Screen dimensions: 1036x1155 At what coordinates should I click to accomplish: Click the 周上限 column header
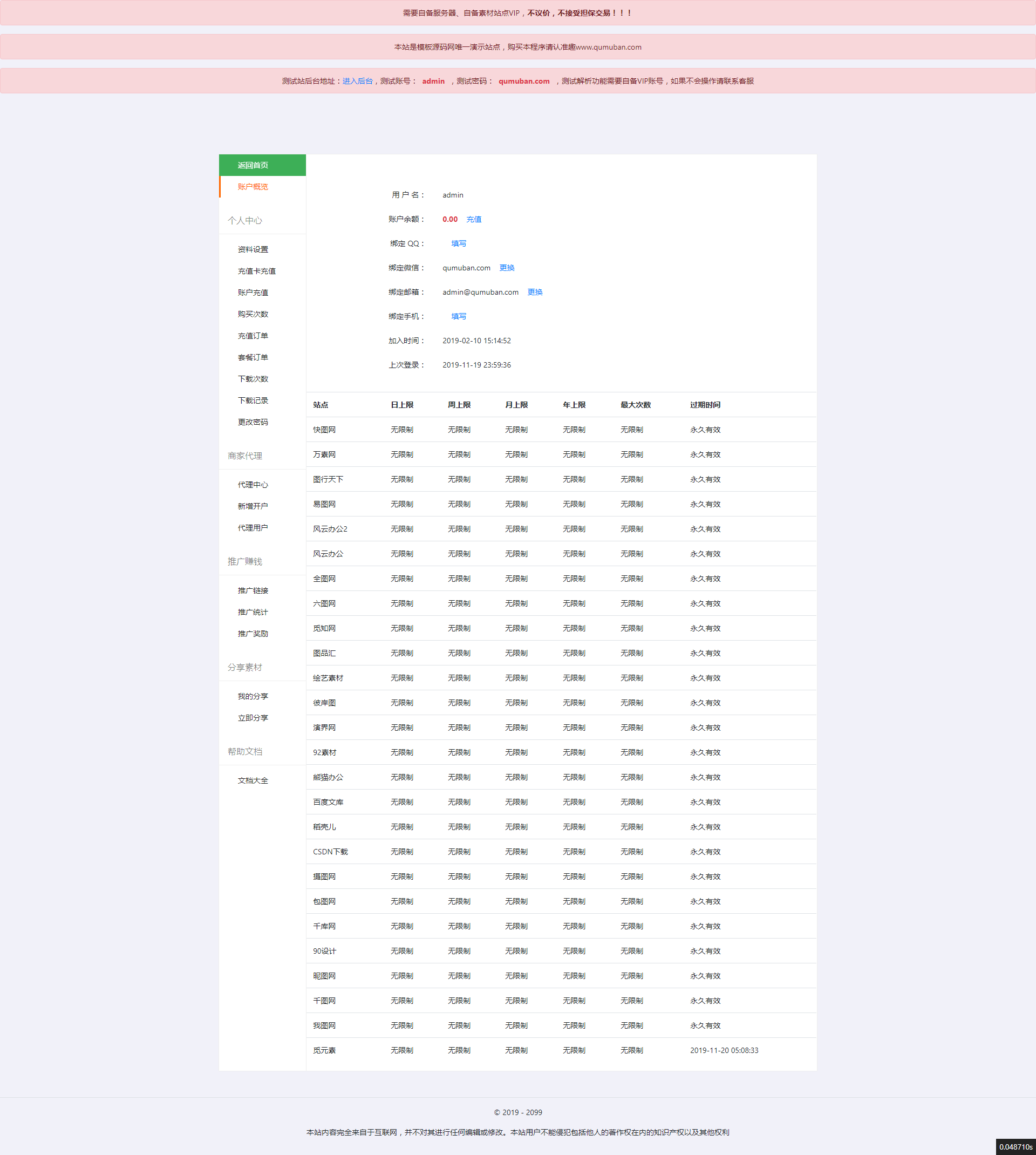coord(459,405)
